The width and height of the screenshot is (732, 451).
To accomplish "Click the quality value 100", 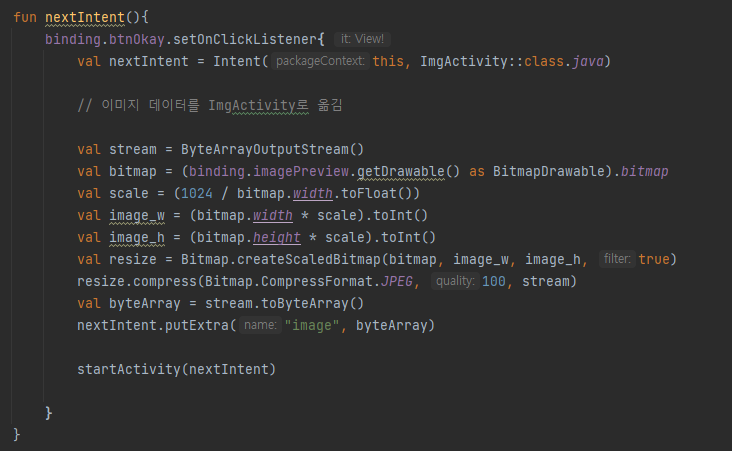I will pos(493,281).
